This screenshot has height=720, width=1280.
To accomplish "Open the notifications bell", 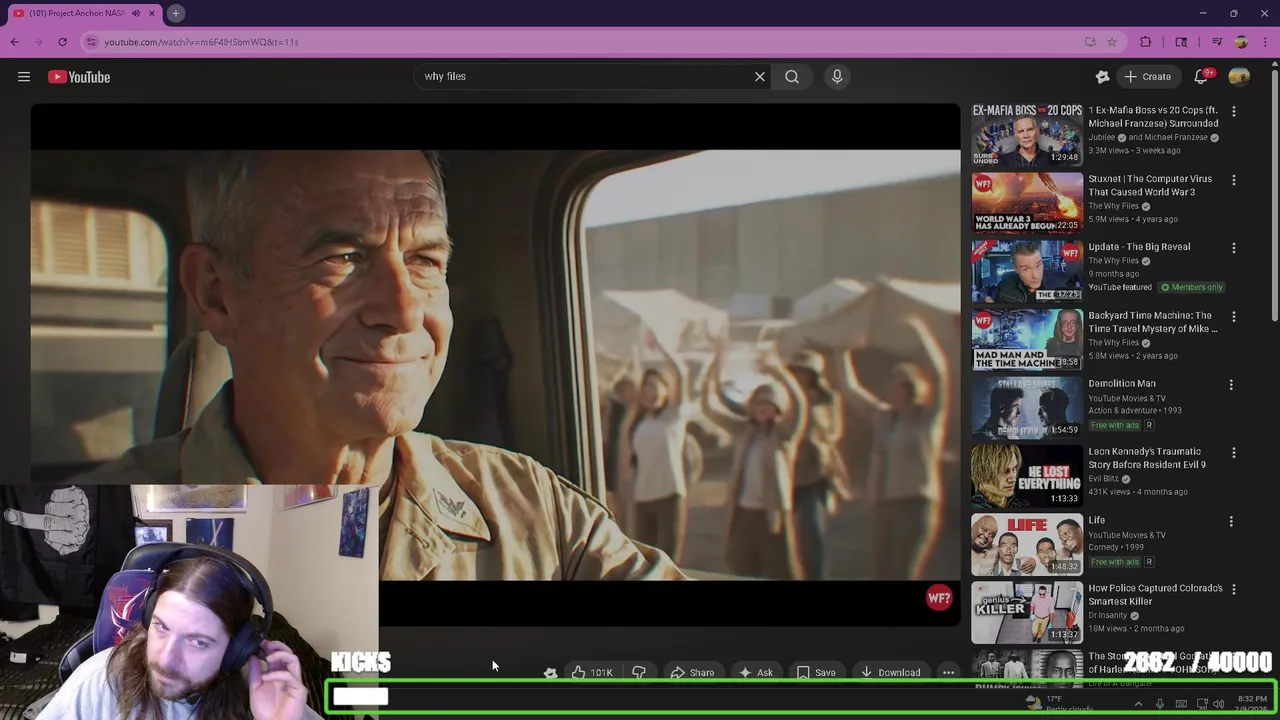I will pyautogui.click(x=1202, y=77).
